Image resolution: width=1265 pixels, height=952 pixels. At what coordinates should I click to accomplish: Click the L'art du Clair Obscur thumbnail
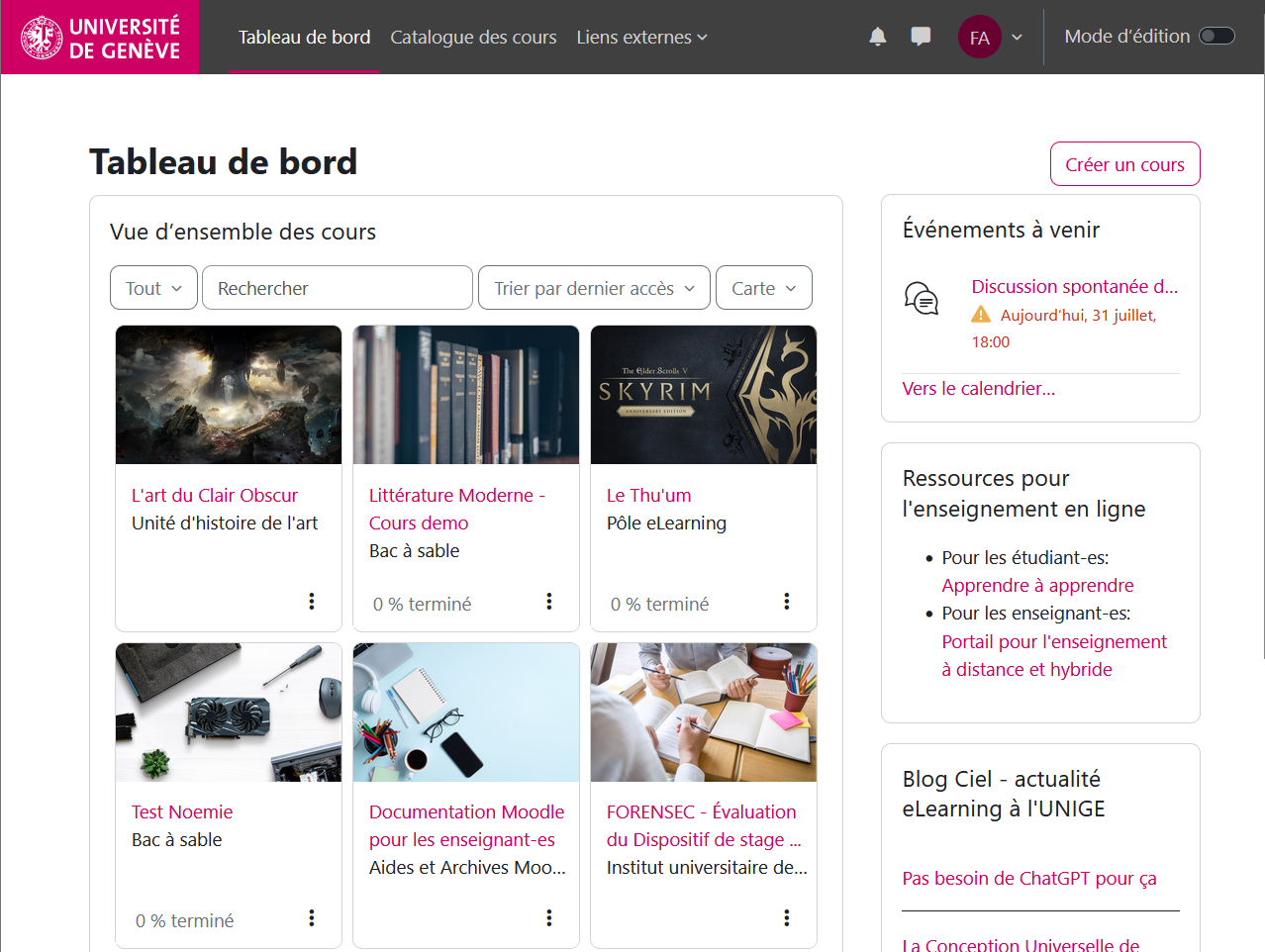pyautogui.click(x=229, y=395)
